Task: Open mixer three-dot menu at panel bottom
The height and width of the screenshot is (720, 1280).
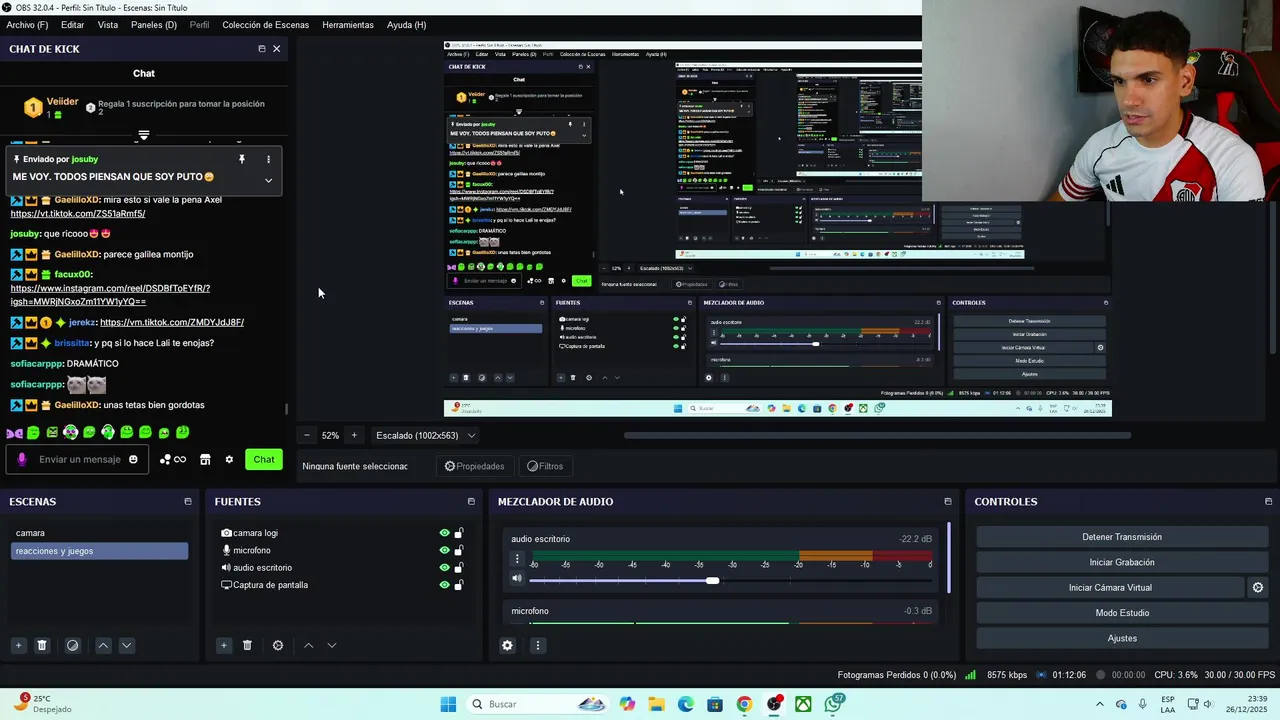Action: 537,646
